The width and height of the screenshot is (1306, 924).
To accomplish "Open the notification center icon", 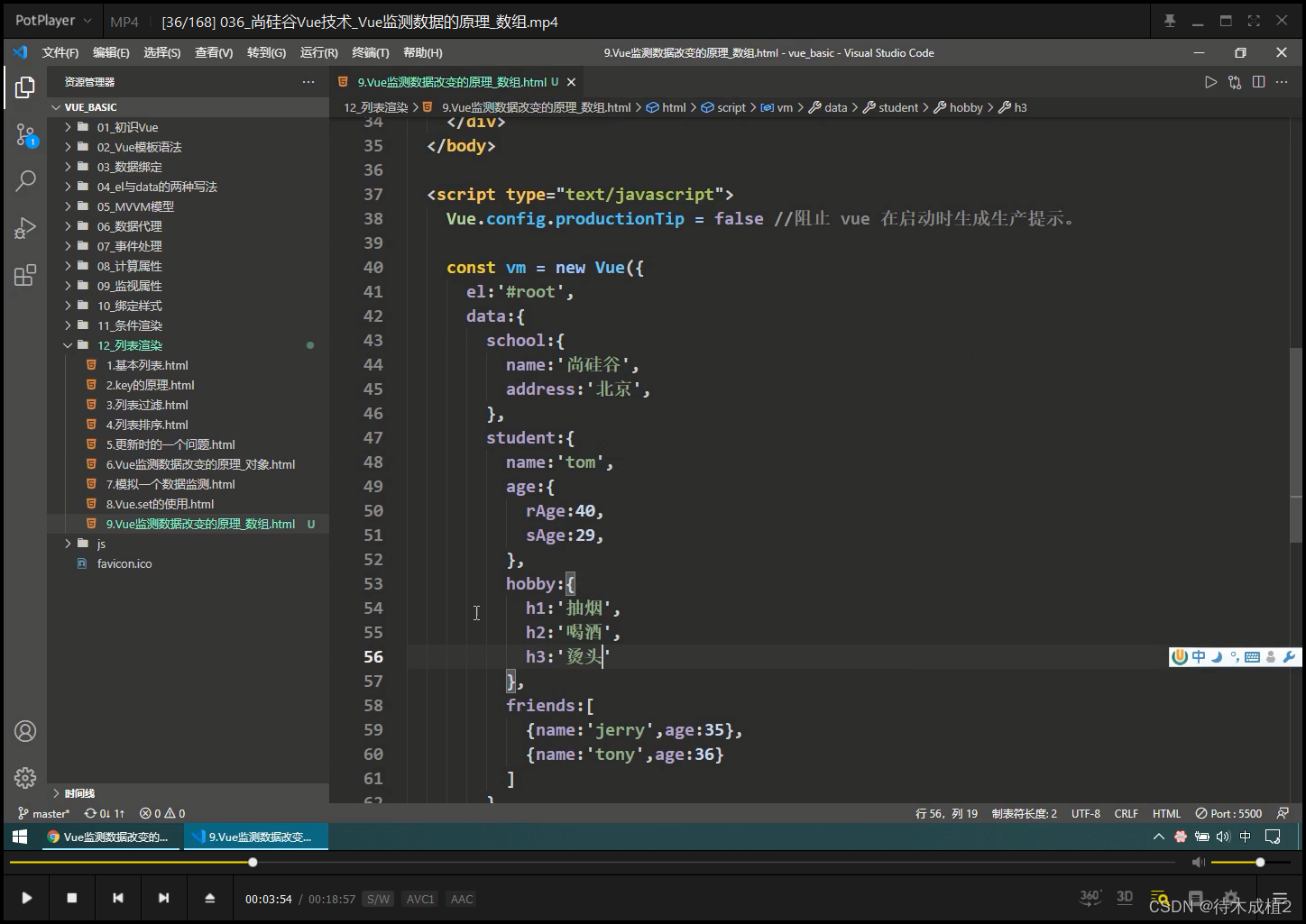I will tap(1273, 837).
